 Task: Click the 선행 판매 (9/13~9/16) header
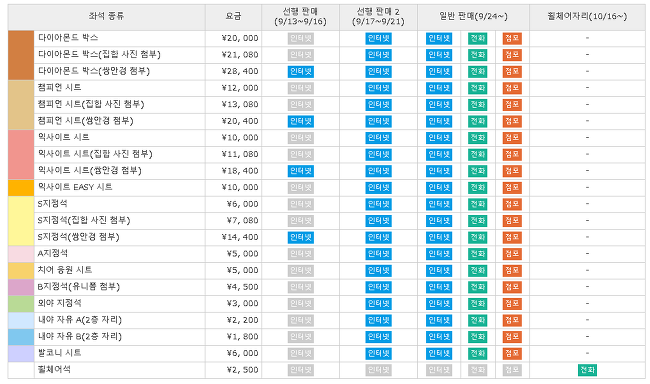pos(300,16)
